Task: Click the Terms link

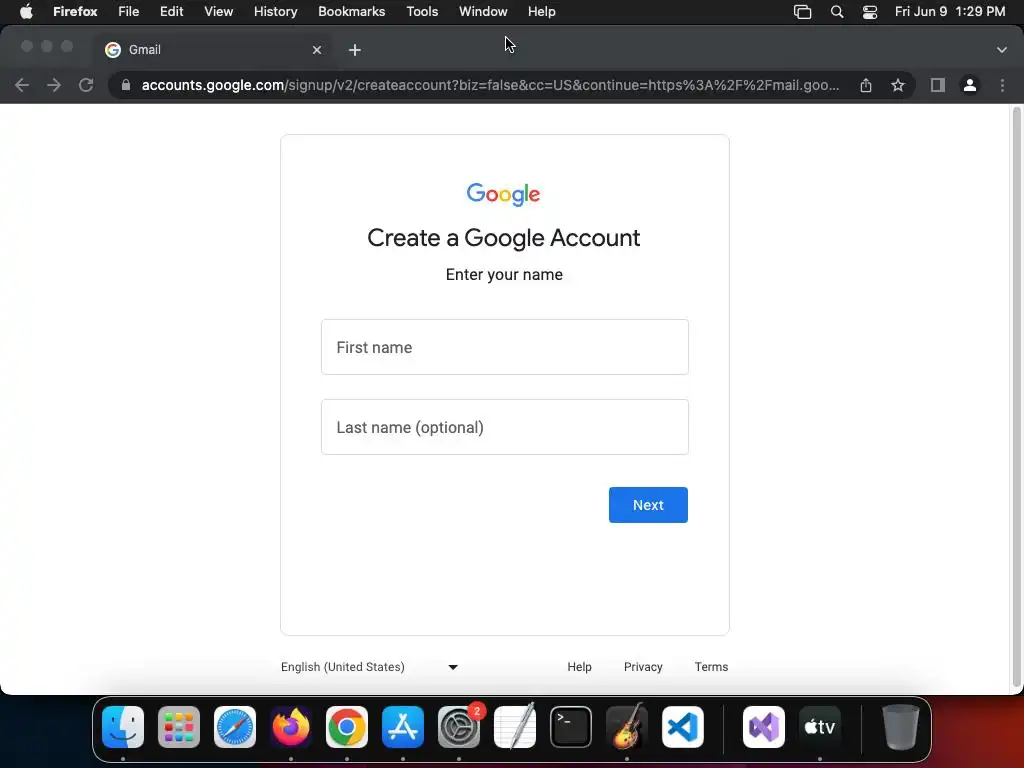Action: click(x=711, y=667)
